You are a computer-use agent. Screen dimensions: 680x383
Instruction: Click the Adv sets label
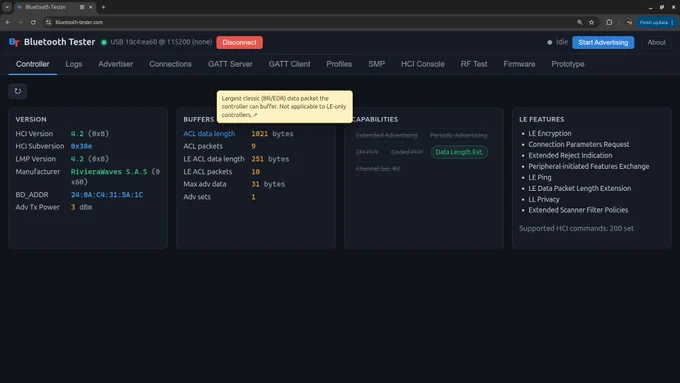[197, 197]
